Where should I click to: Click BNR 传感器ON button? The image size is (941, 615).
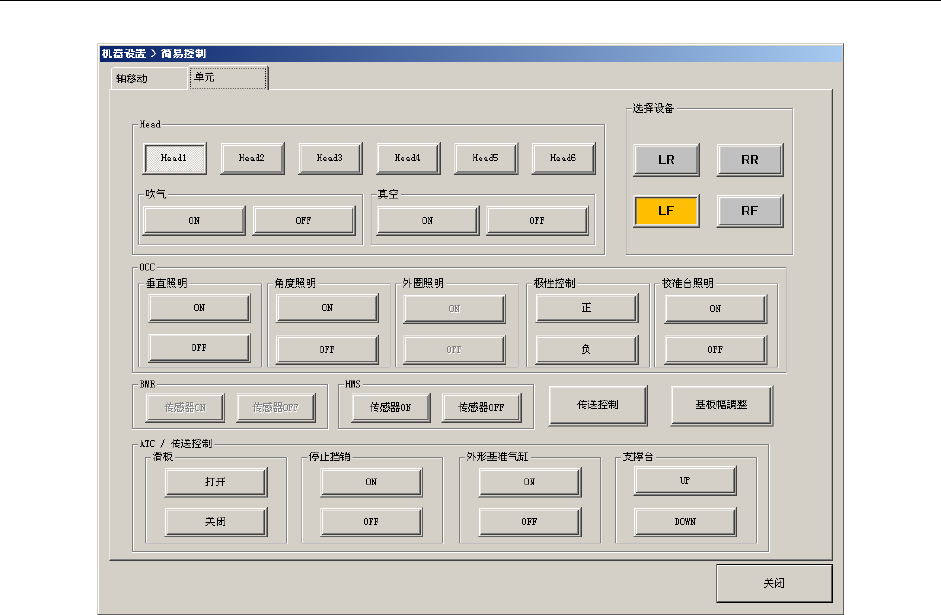185,408
